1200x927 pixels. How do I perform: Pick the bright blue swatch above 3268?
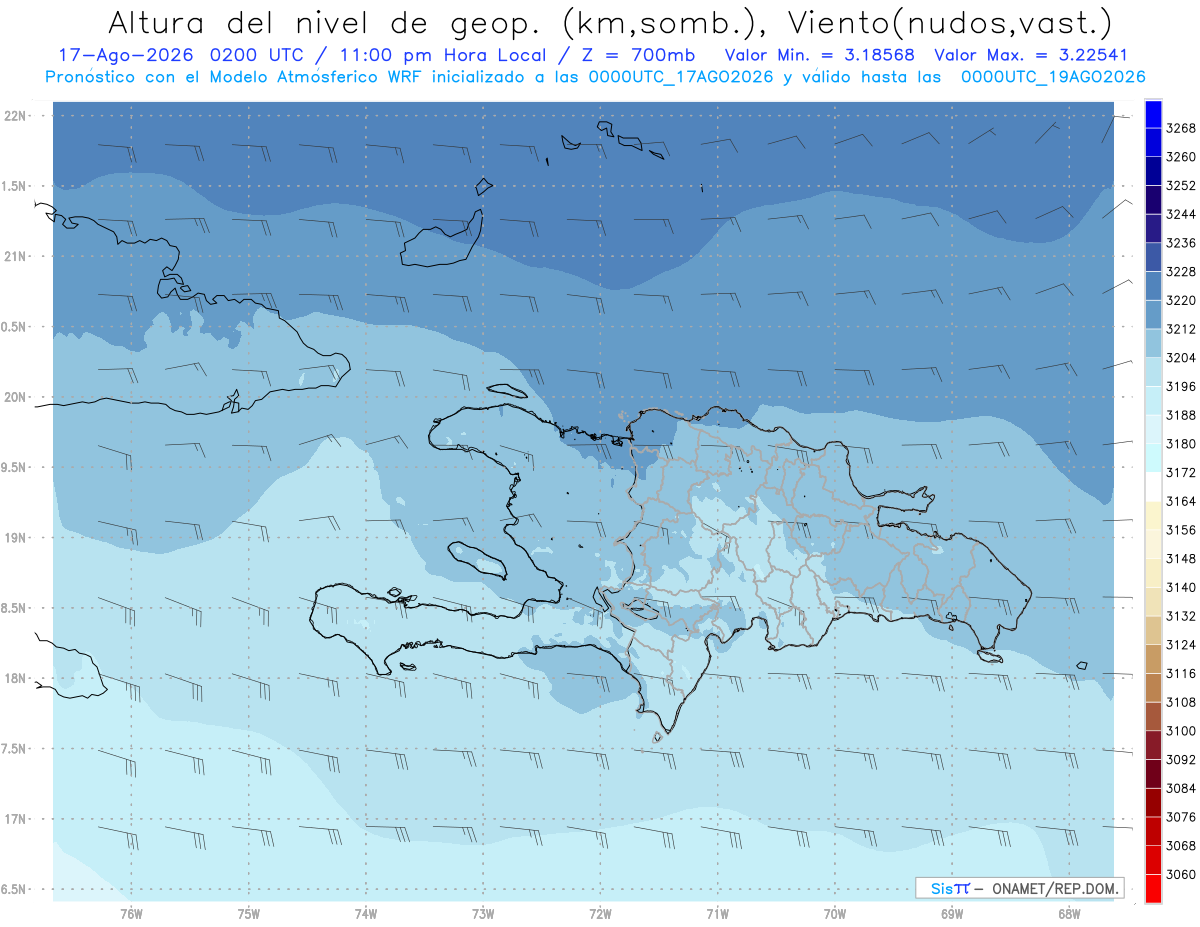click(1153, 114)
